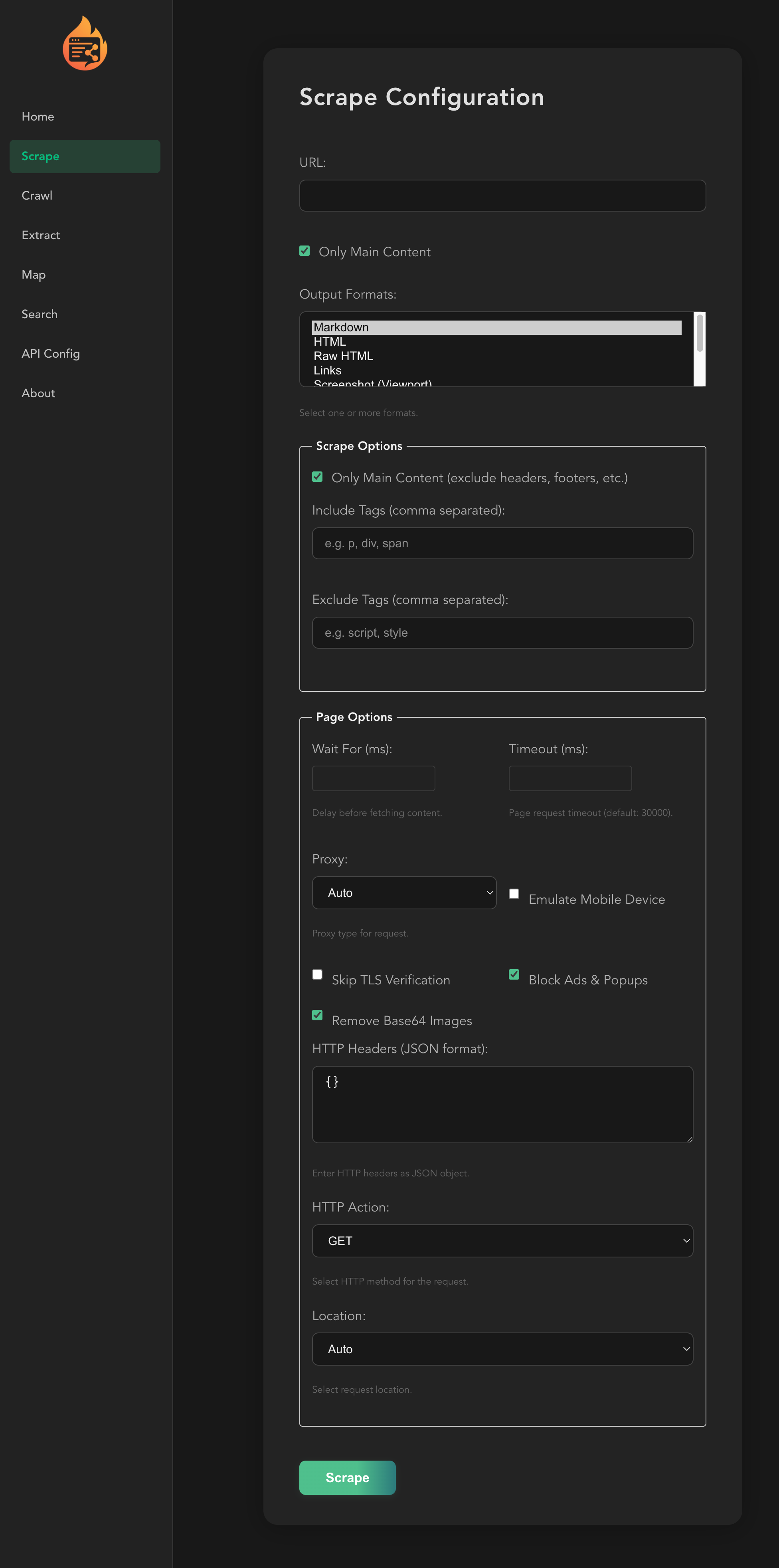Screen dimensions: 779x1568
Task: Expand the HTTP Action dropdown
Action: [502, 1241]
